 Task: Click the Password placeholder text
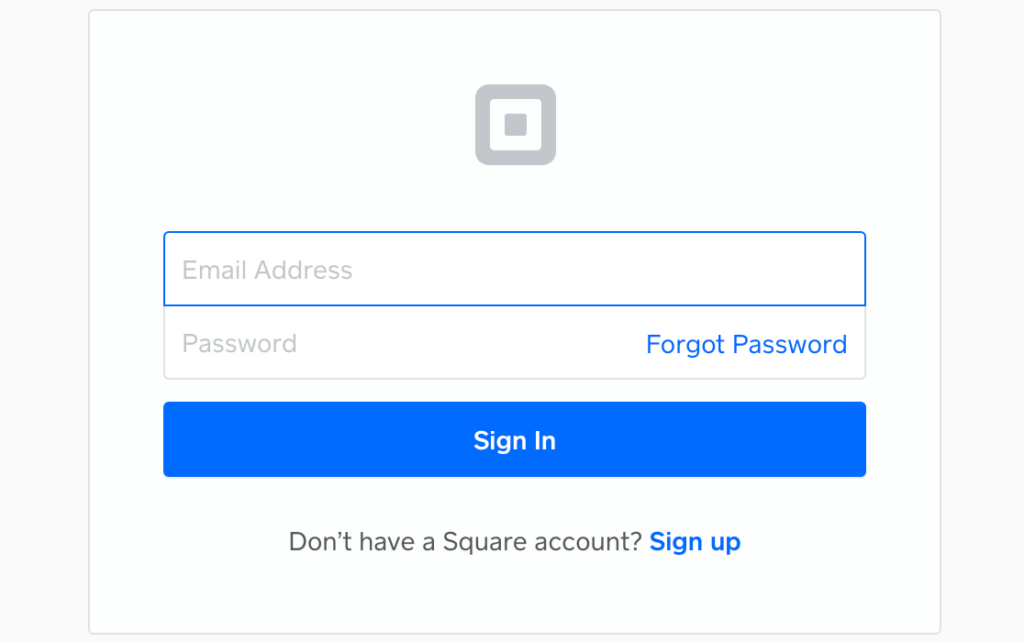tap(238, 343)
